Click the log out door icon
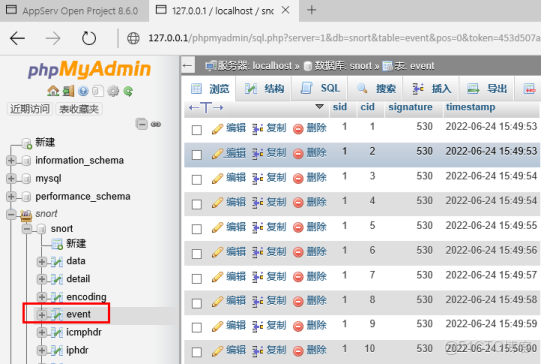This screenshot has width=542, height=364. pos(68,91)
